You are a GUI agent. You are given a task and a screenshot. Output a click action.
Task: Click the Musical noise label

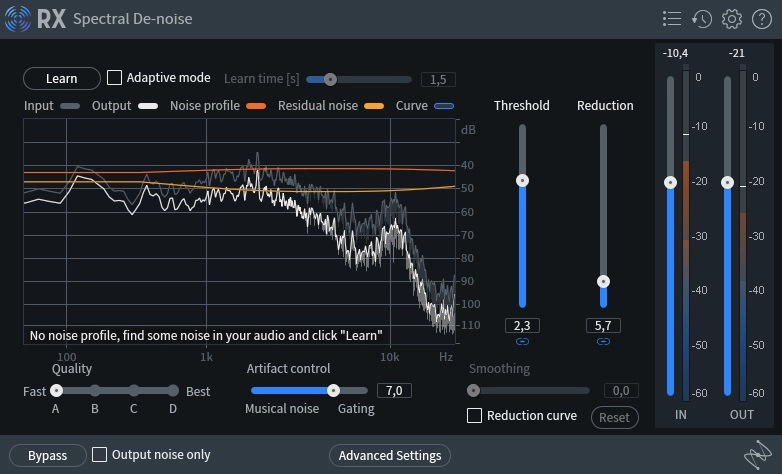click(282, 409)
